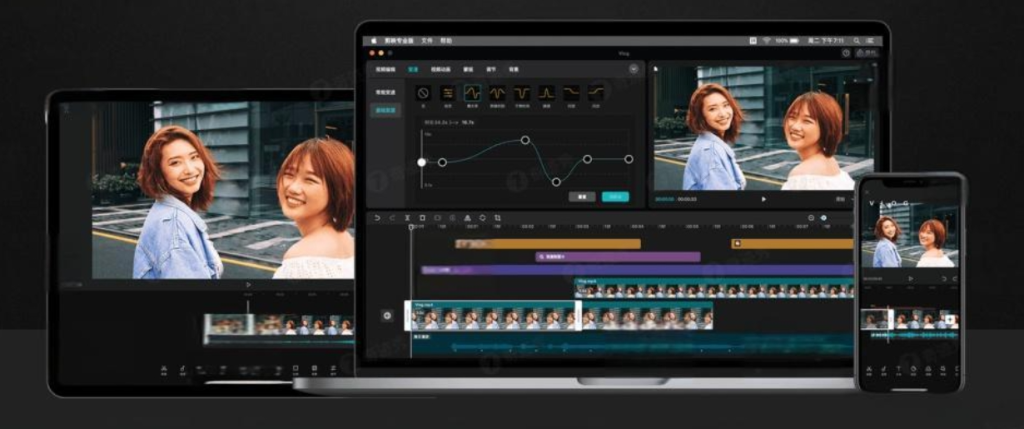
Task: Choose the last step-up curve preset
Action: [596, 93]
